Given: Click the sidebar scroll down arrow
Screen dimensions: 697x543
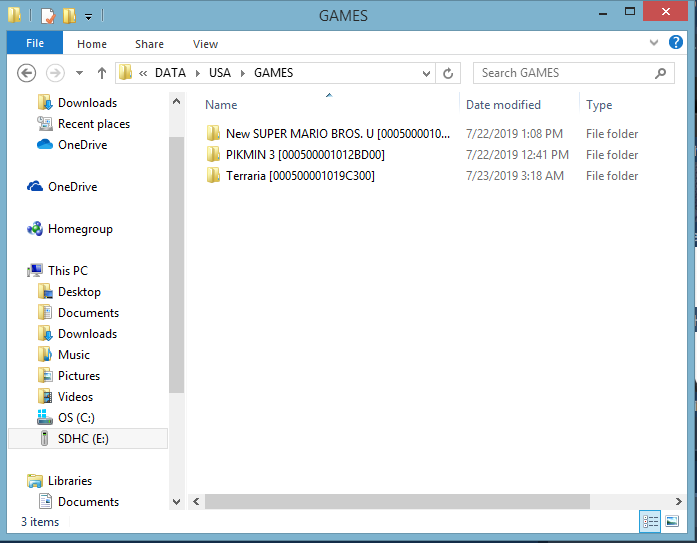Looking at the screenshot, I should (176, 502).
